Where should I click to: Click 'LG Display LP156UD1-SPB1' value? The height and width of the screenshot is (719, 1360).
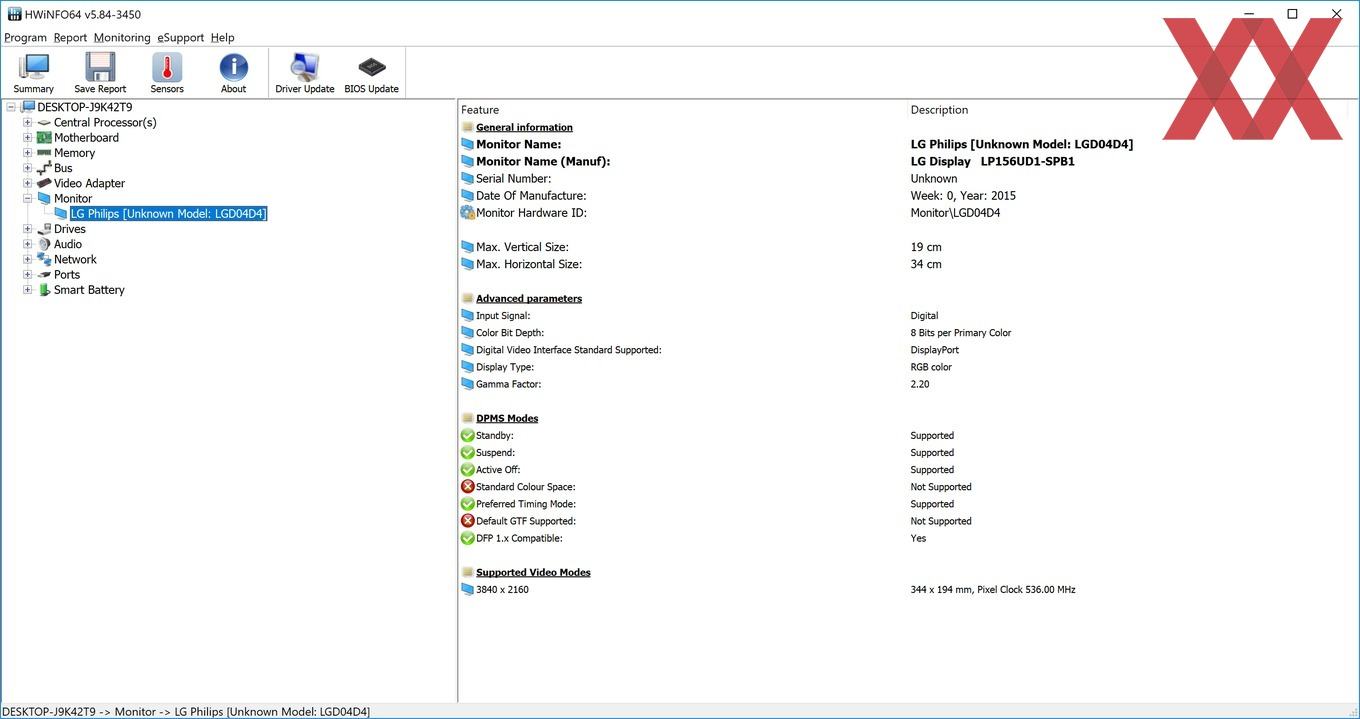(x=992, y=162)
